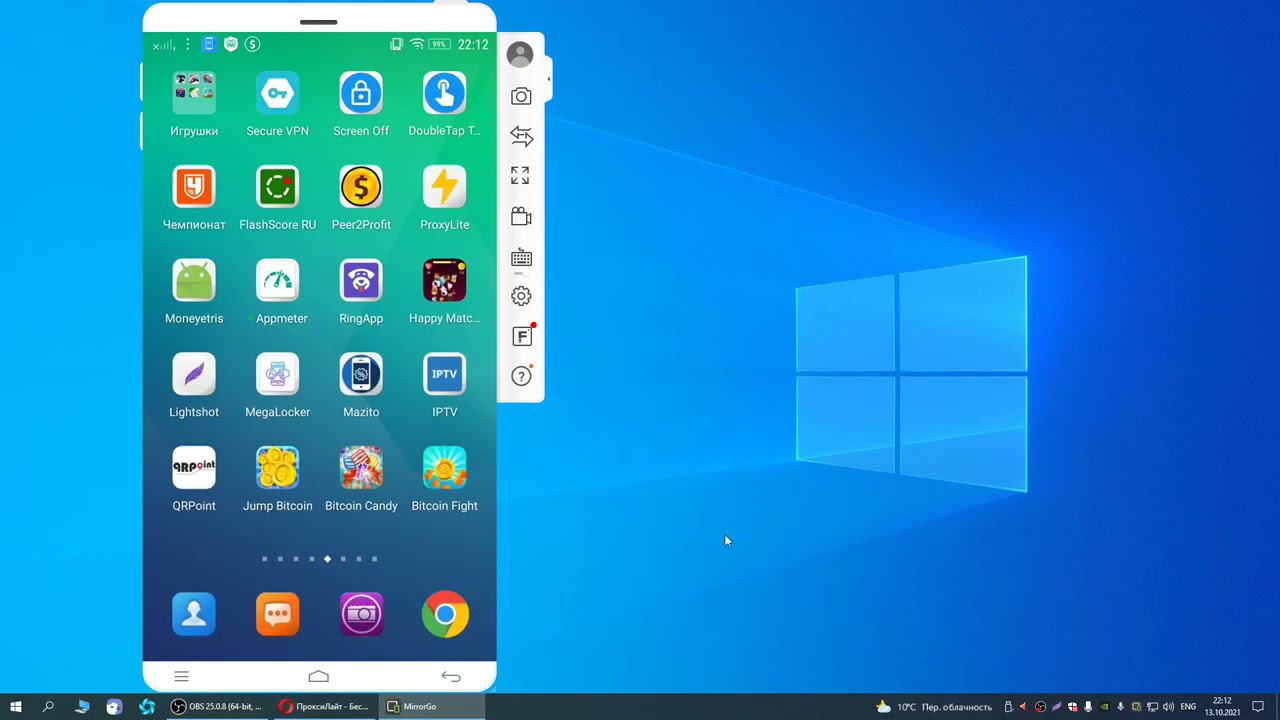
Task: Open MirrorGo help question mark
Action: coord(521,376)
